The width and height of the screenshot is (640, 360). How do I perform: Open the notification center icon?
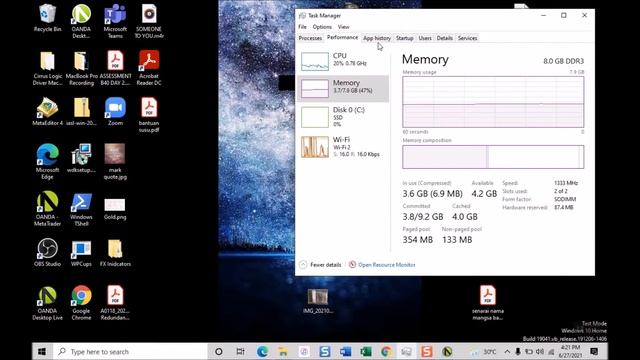[x=594, y=351]
